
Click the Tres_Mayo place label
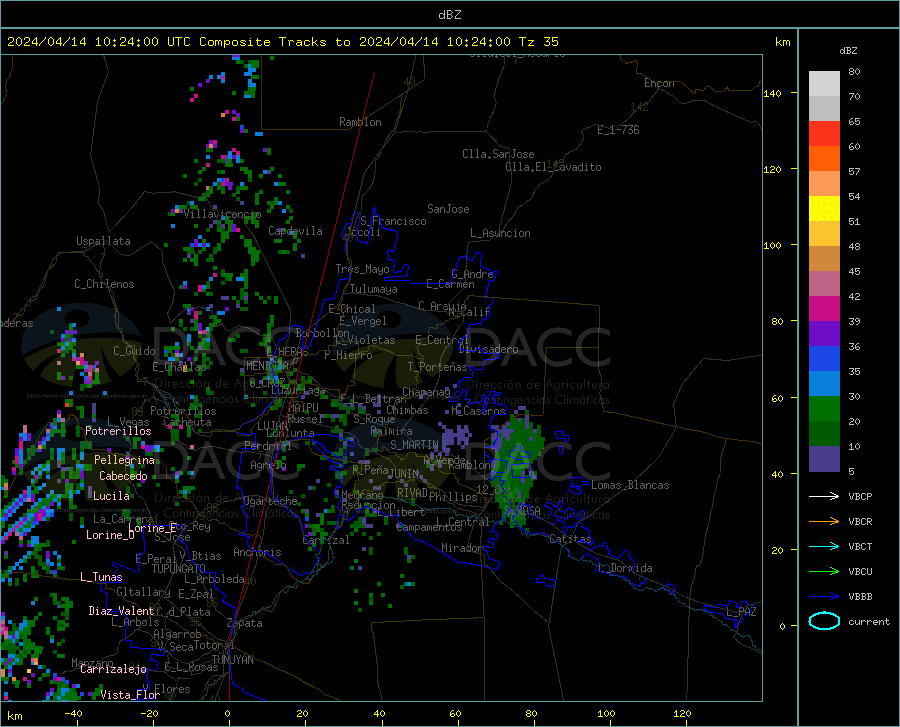coord(362,269)
